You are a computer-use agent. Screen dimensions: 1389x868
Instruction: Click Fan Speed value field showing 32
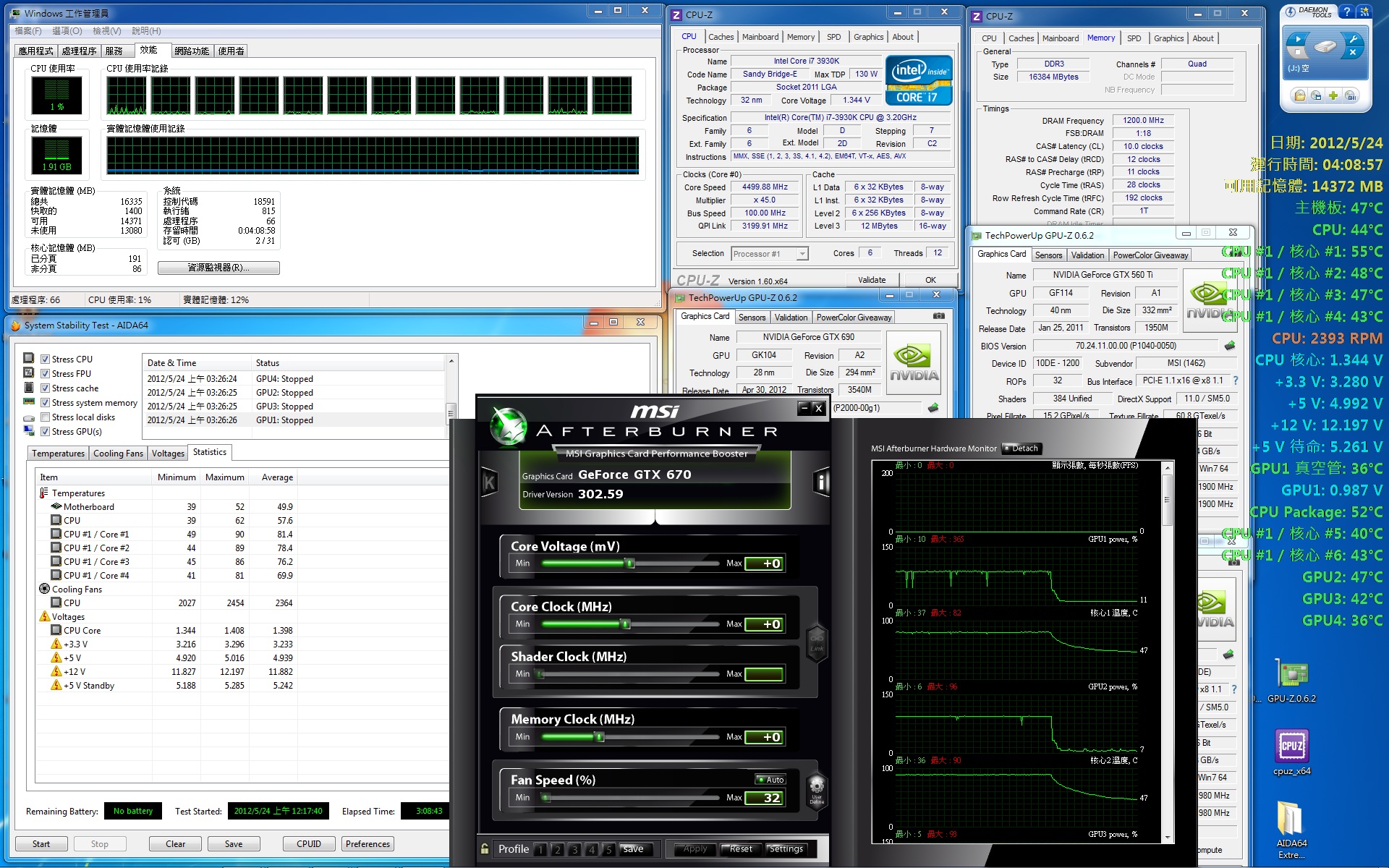tap(764, 798)
